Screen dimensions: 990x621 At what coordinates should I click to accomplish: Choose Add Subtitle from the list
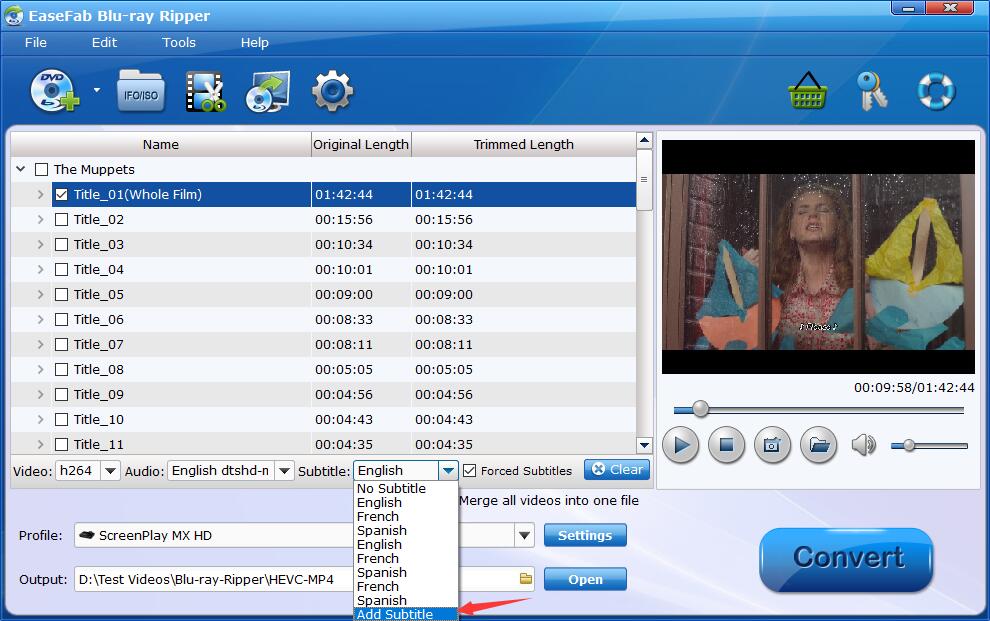pos(406,614)
